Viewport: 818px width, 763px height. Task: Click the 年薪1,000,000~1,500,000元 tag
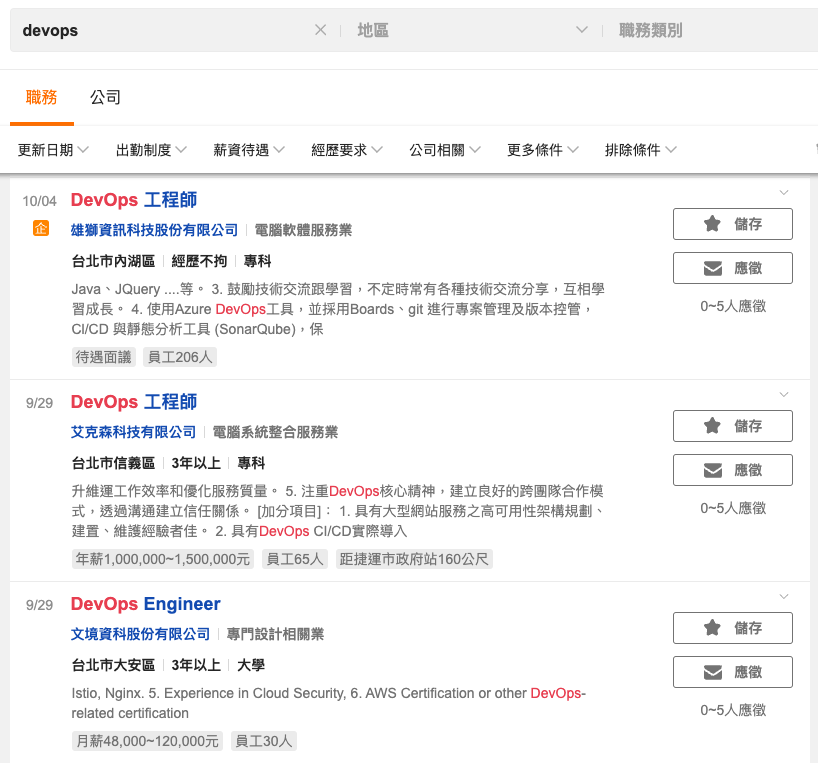click(163, 559)
